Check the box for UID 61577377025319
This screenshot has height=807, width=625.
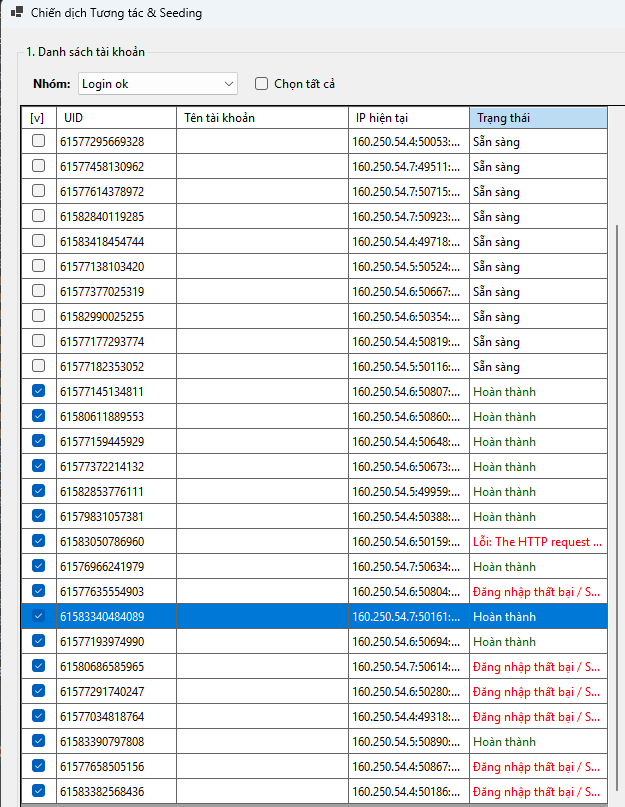39,291
